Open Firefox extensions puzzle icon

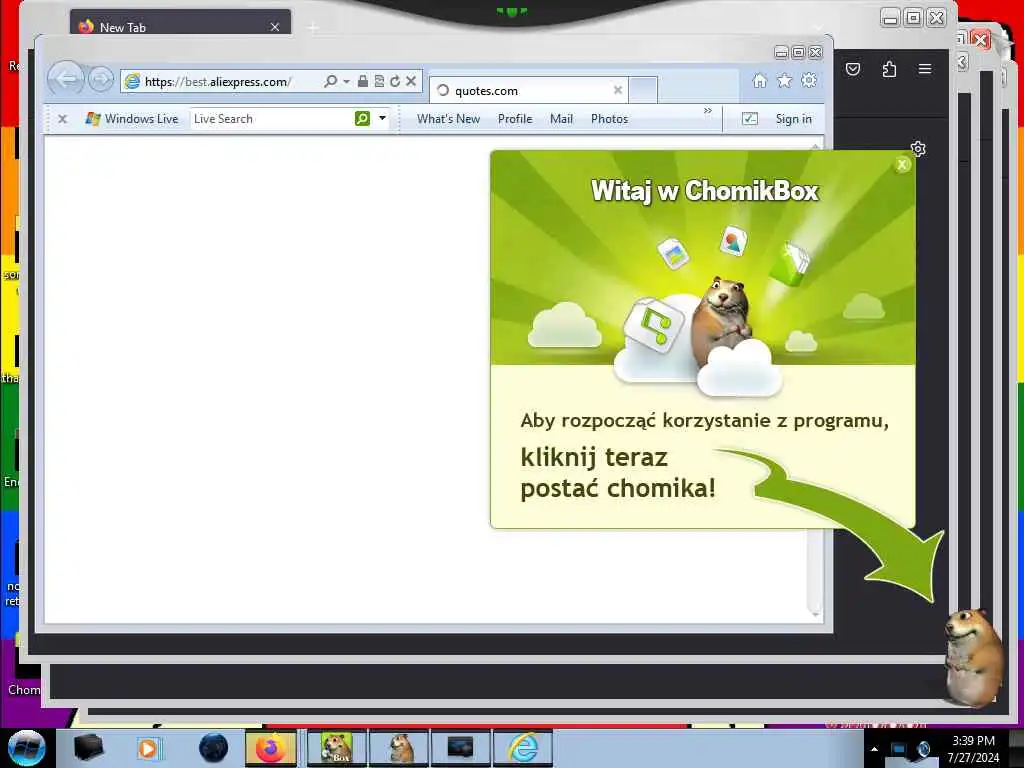coord(889,69)
